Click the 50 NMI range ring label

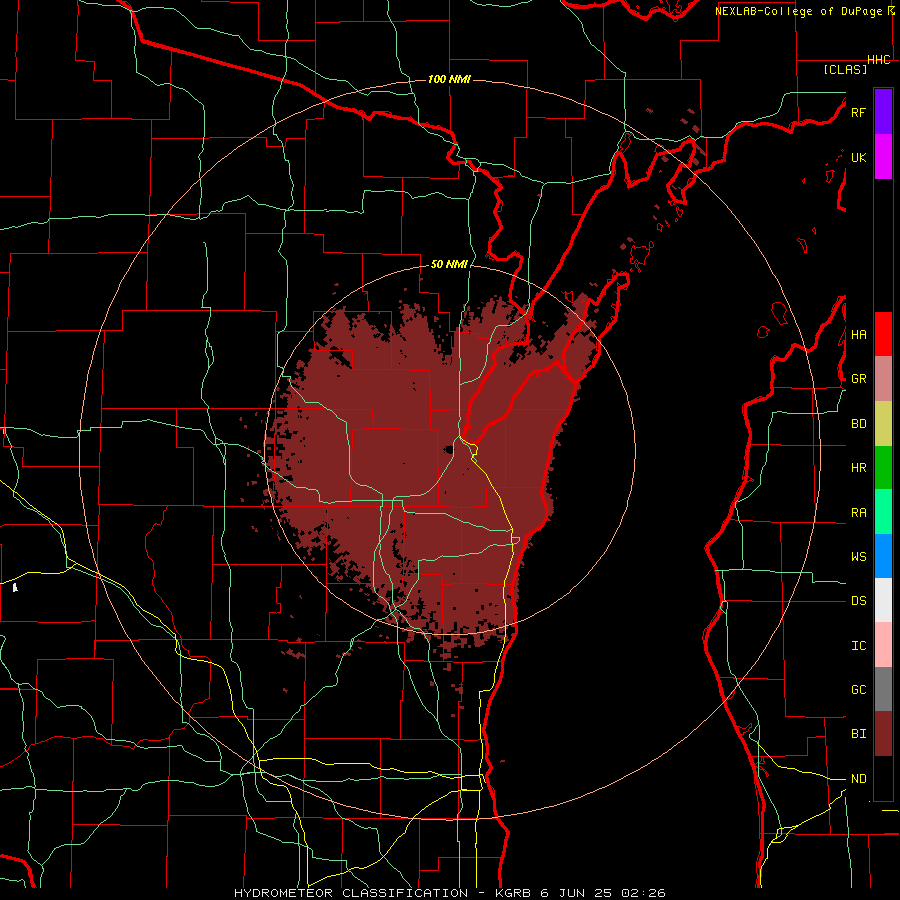(x=449, y=264)
